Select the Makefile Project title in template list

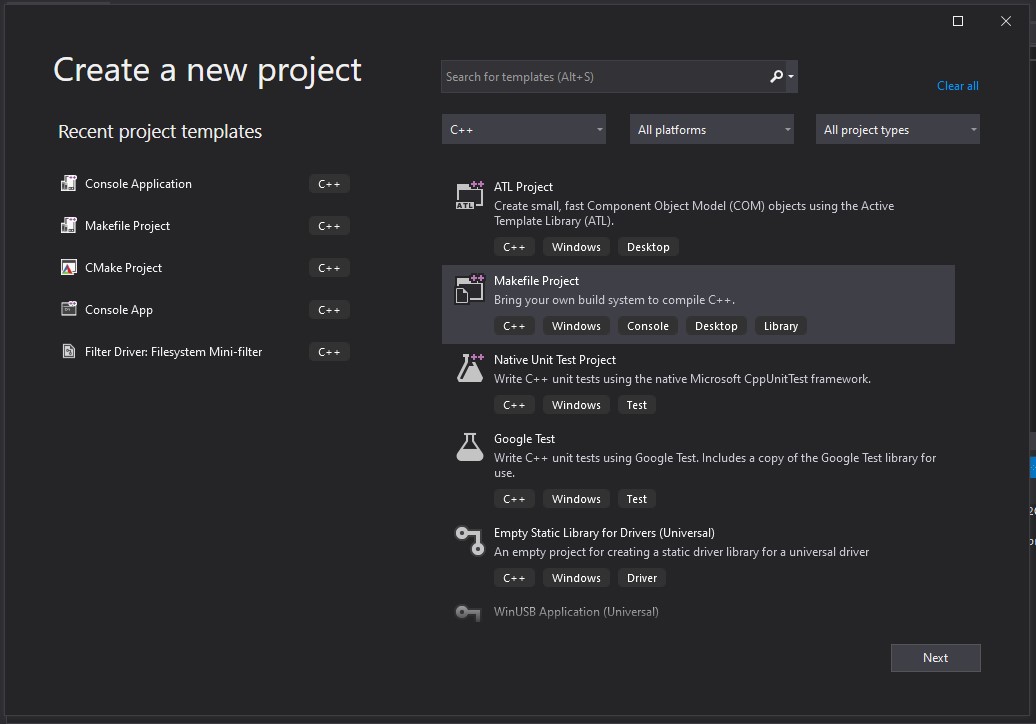coord(536,281)
